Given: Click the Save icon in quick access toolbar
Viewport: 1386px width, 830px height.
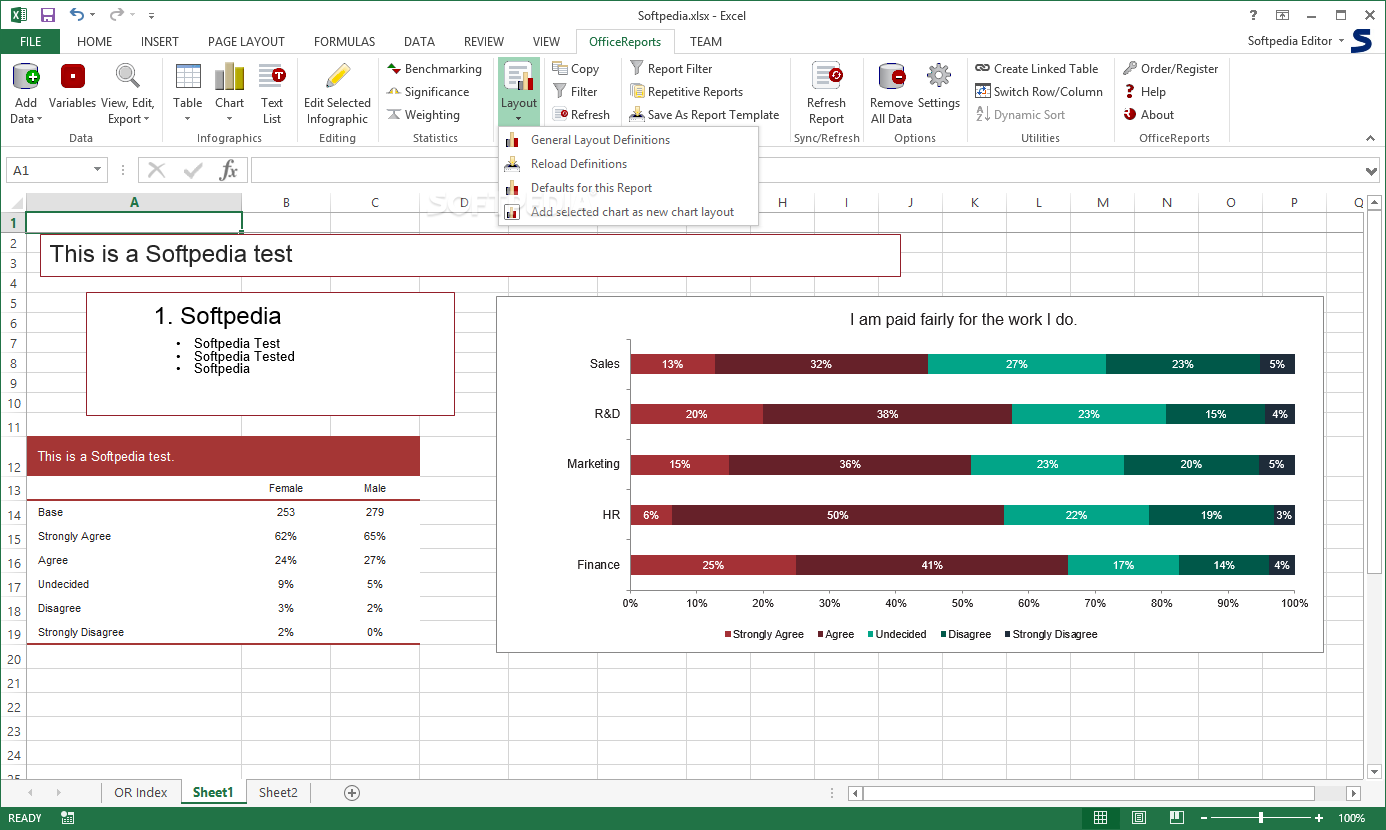Looking at the screenshot, I should [48, 15].
